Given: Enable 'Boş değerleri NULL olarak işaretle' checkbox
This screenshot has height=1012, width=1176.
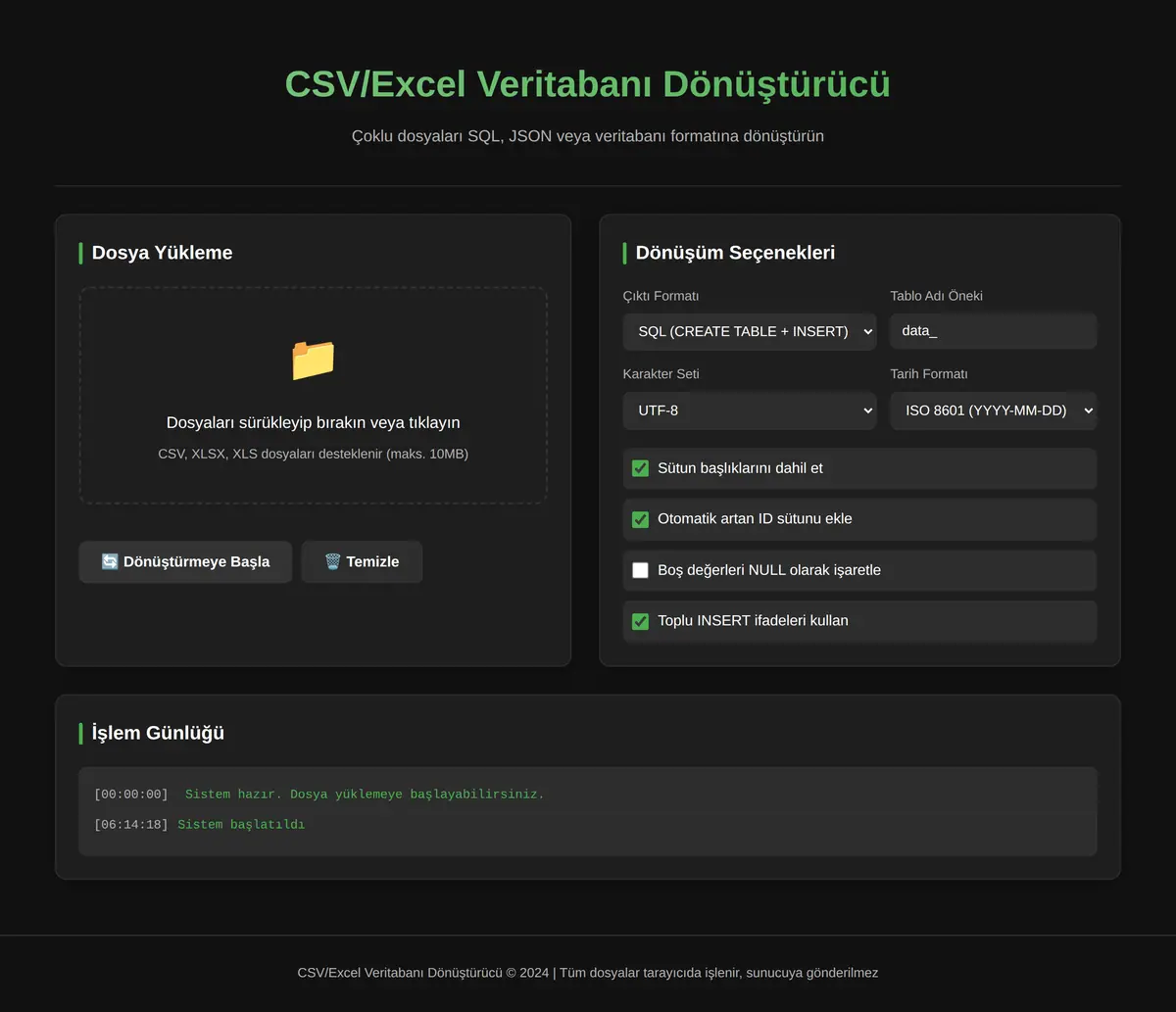Looking at the screenshot, I should [640, 570].
